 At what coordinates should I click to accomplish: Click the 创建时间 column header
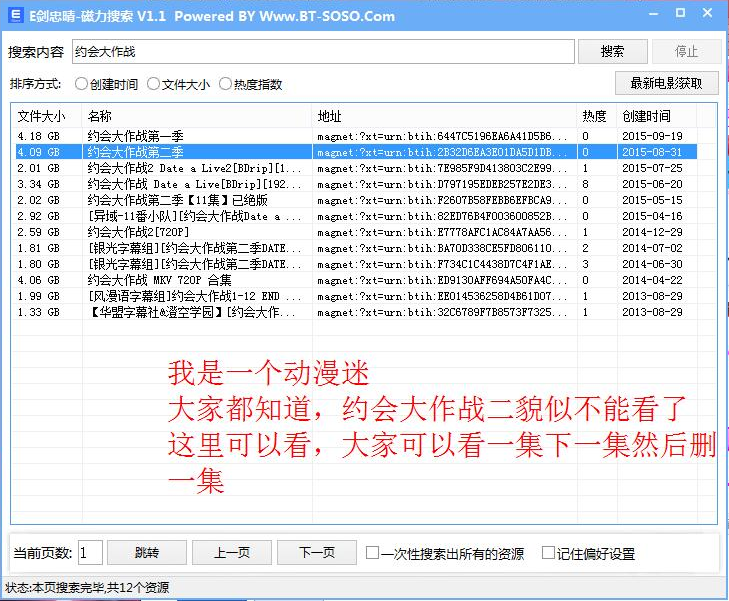[656, 116]
